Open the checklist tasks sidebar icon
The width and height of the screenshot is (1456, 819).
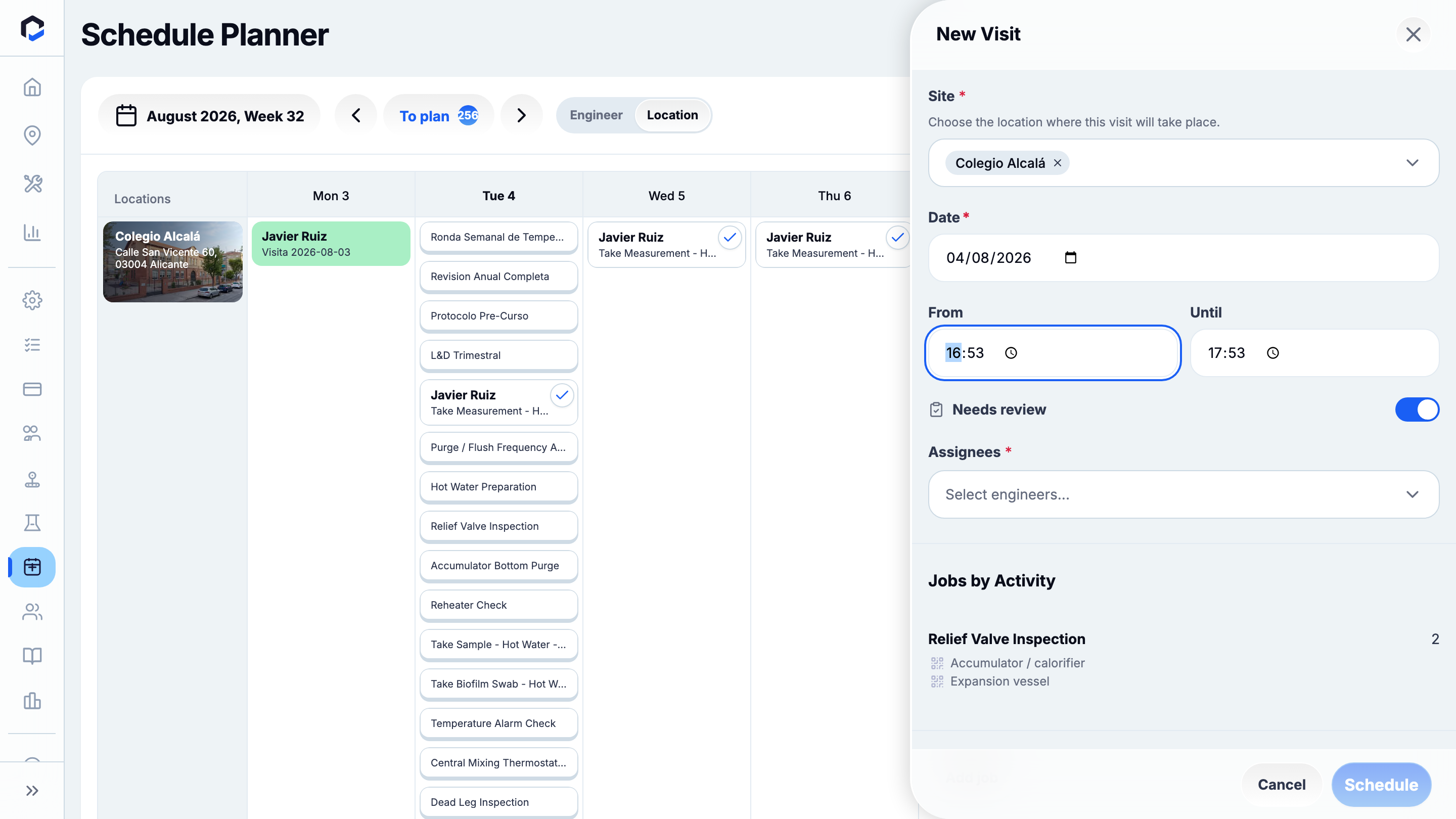(32, 345)
